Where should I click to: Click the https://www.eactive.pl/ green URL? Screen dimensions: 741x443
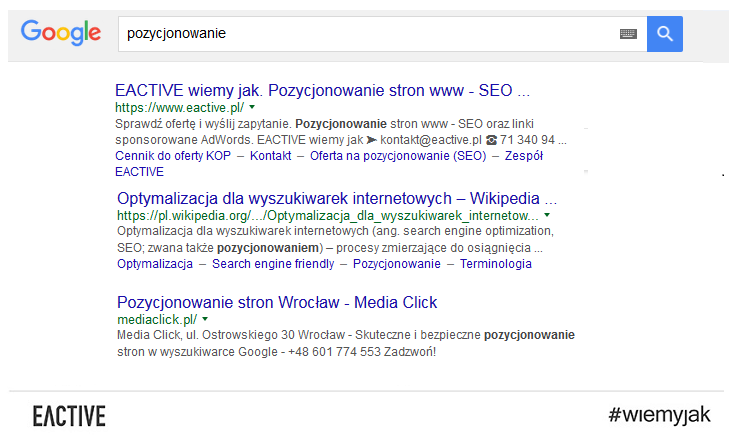(x=180, y=107)
